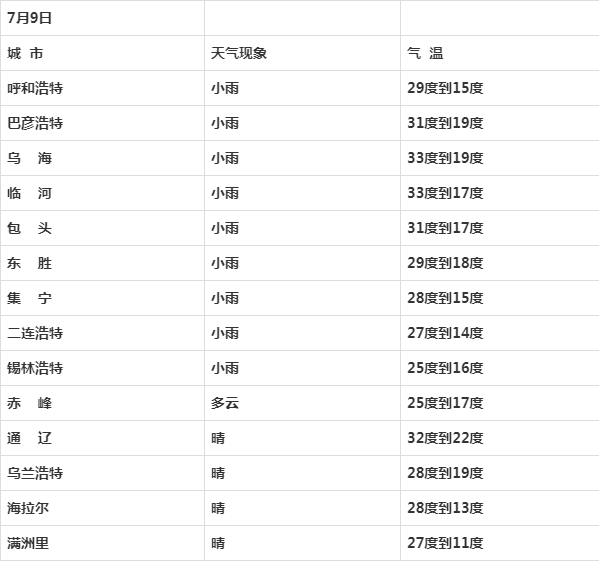599x562 pixels.
Task: Click temperature 32度到22度
Action: pyautogui.click(x=500, y=438)
